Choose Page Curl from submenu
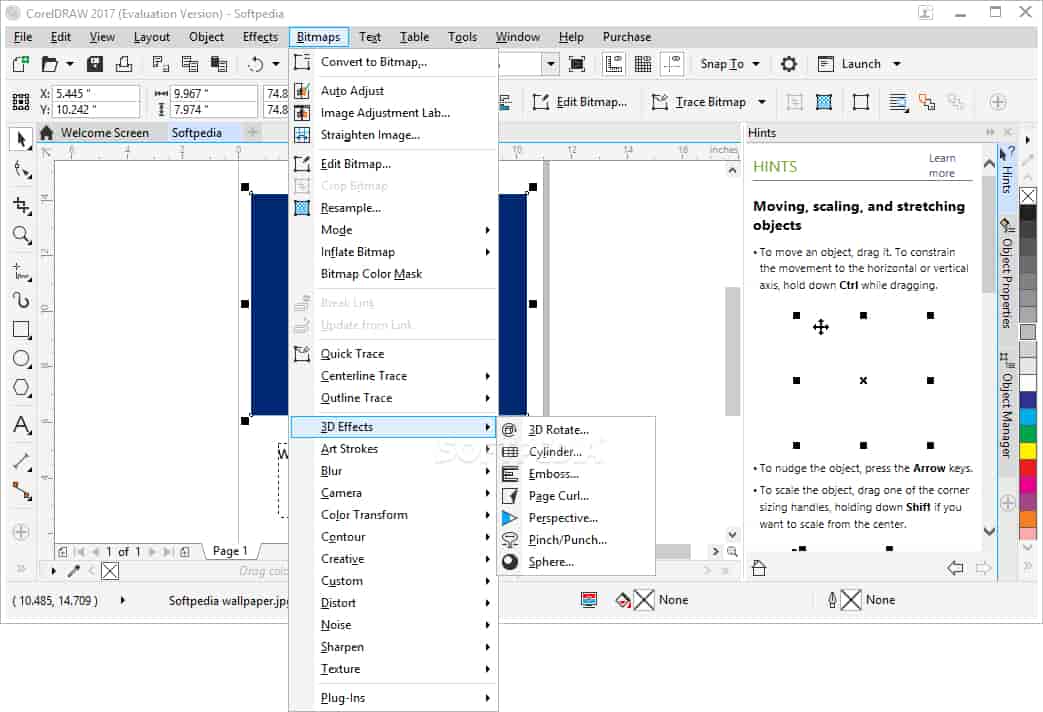The height and width of the screenshot is (712, 1043). (576, 496)
